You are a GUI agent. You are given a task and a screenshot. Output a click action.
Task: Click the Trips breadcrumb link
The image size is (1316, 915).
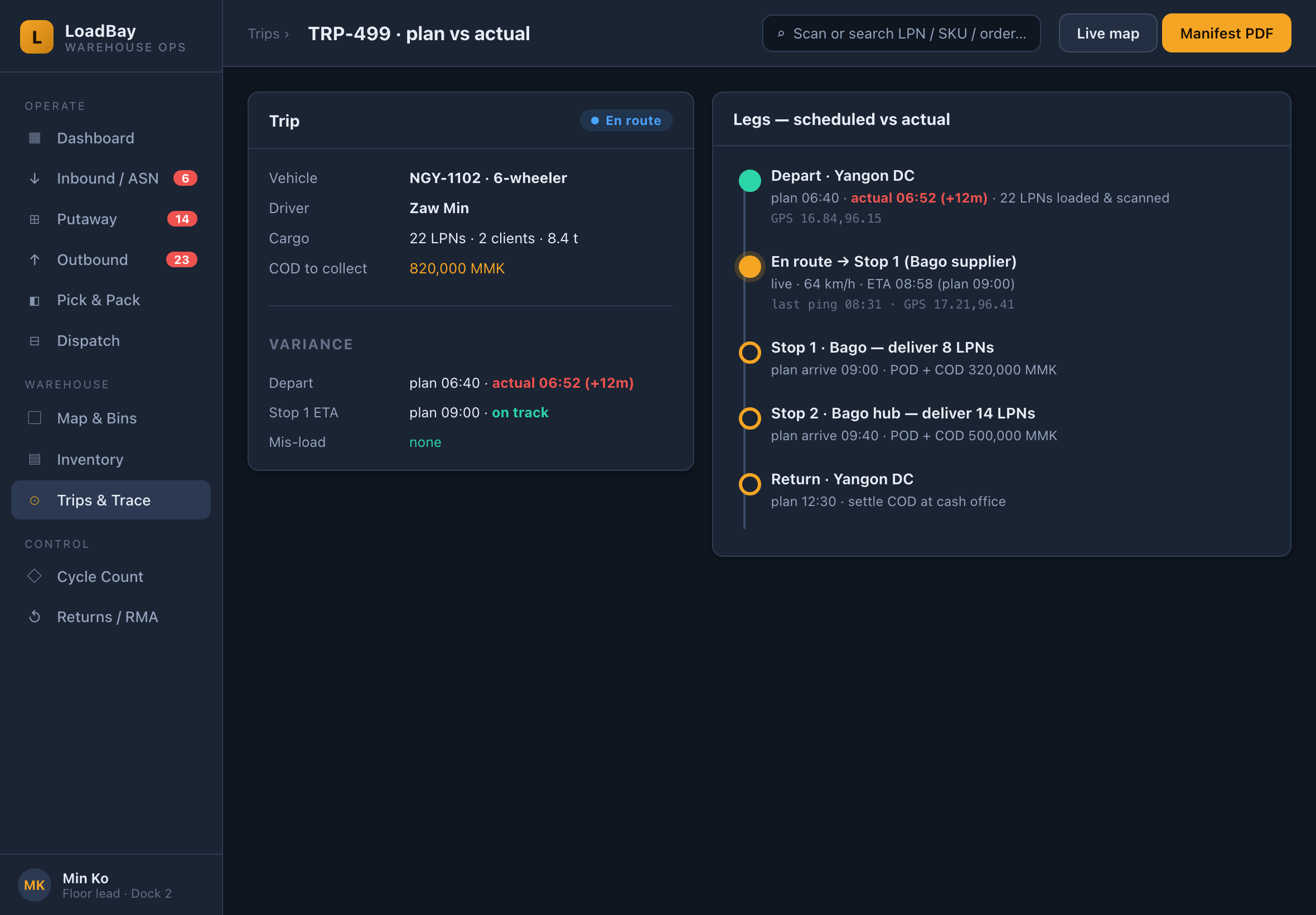click(264, 34)
